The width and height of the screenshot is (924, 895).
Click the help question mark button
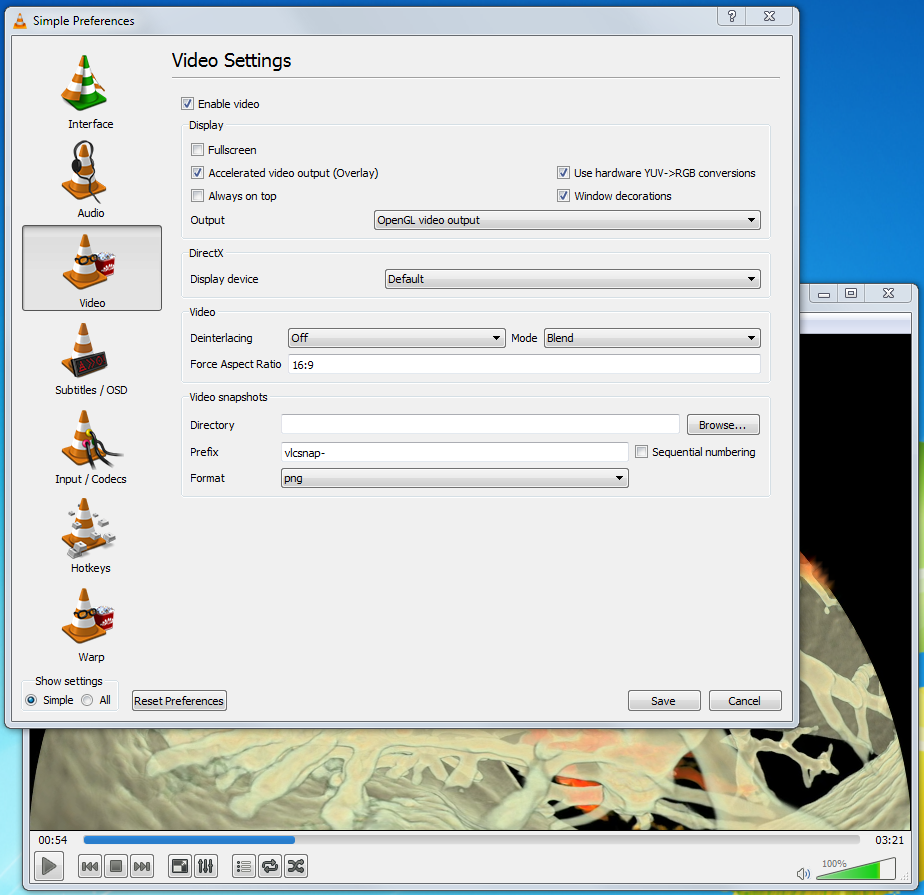732,16
